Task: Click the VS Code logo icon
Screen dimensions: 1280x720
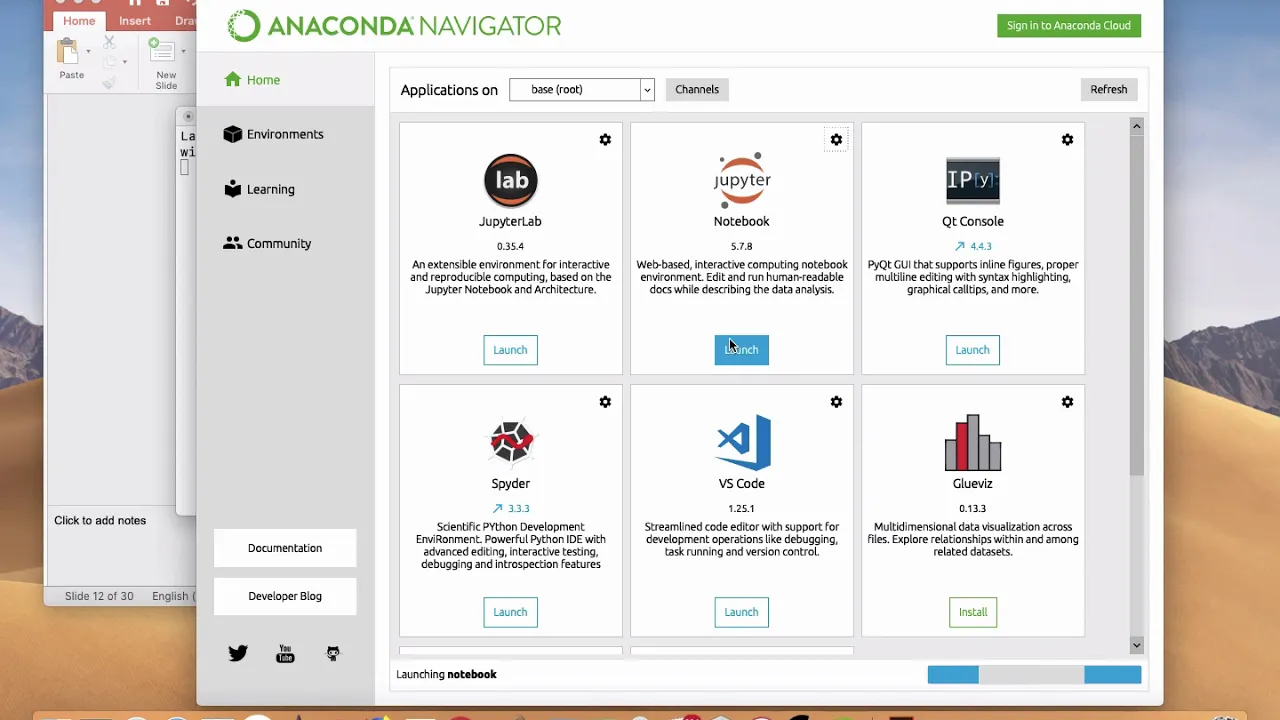Action: point(744,442)
